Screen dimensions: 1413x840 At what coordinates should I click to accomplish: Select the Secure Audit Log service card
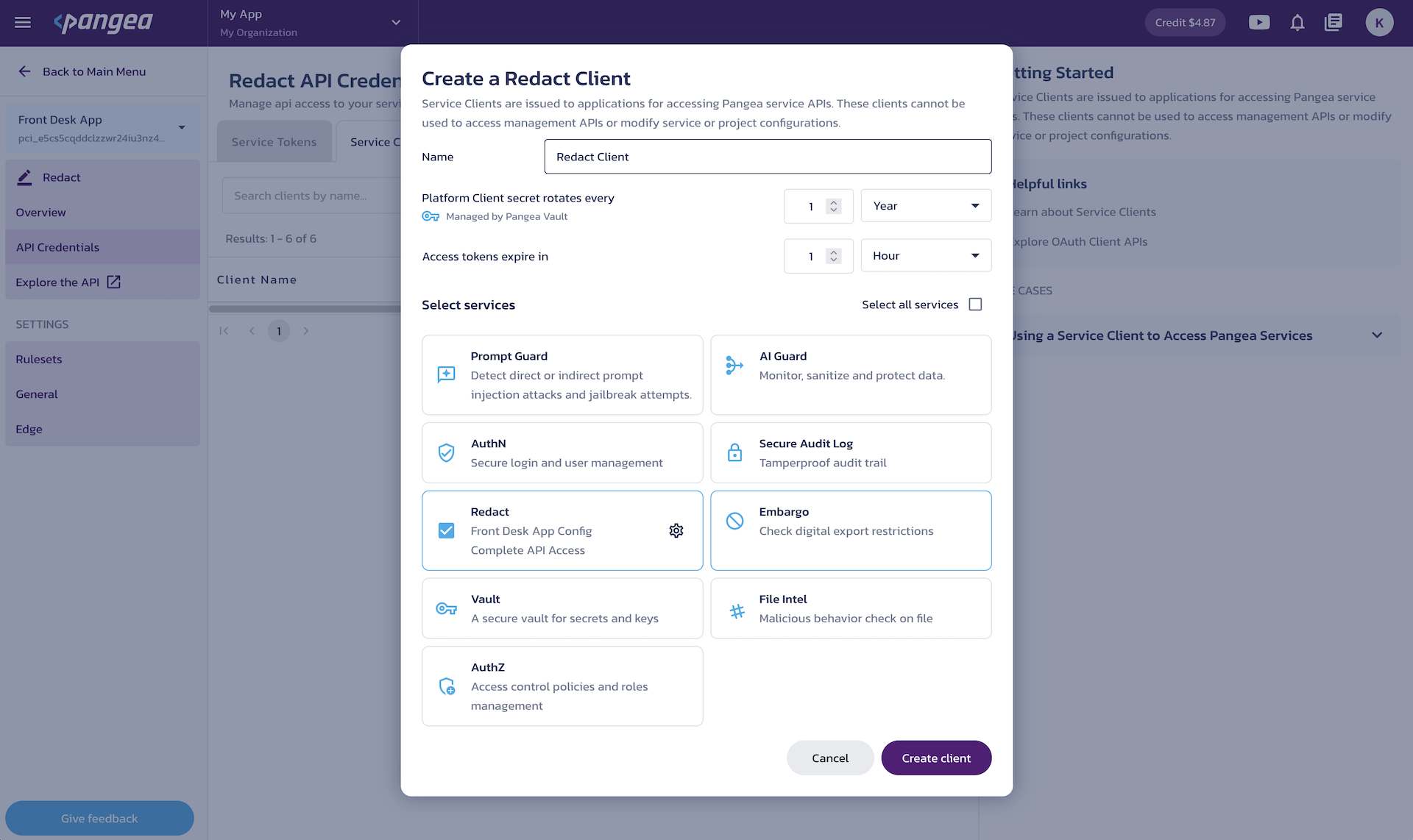point(851,452)
